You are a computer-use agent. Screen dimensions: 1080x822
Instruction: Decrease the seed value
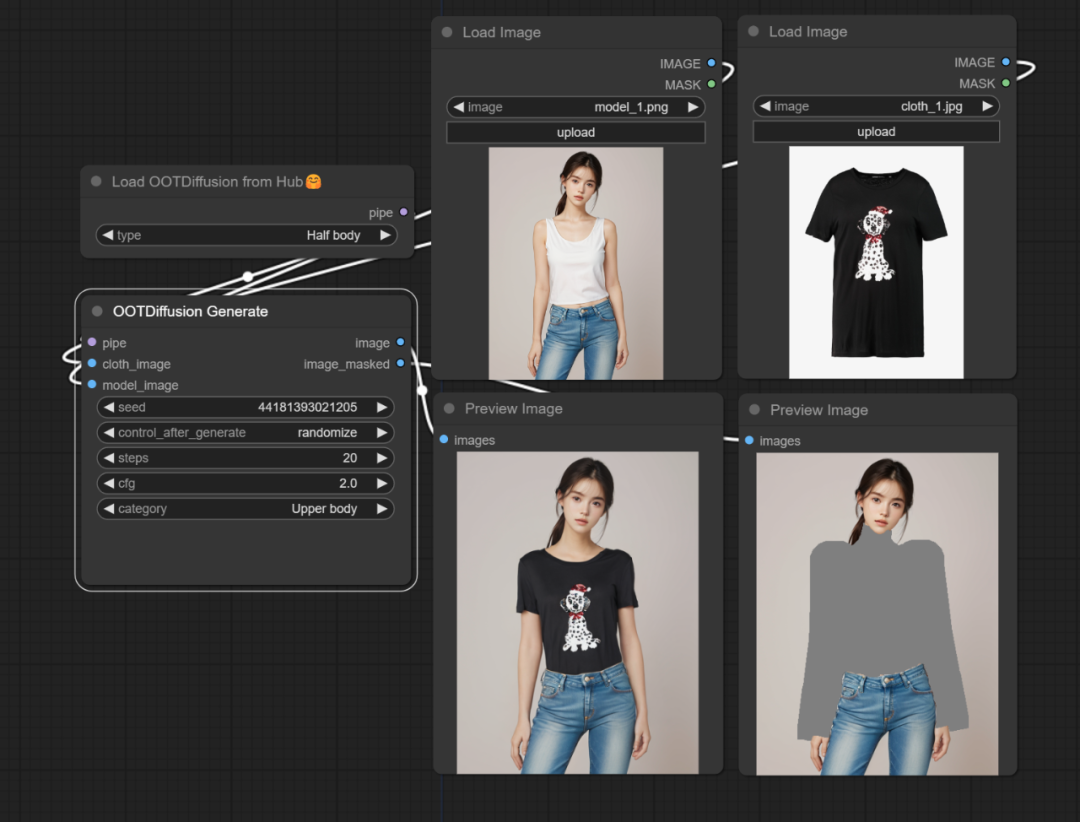[x=109, y=407]
